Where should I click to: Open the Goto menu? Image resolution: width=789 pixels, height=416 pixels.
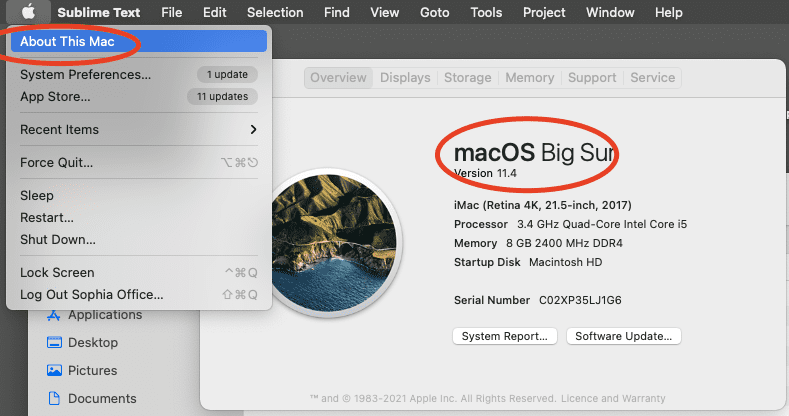click(x=435, y=12)
